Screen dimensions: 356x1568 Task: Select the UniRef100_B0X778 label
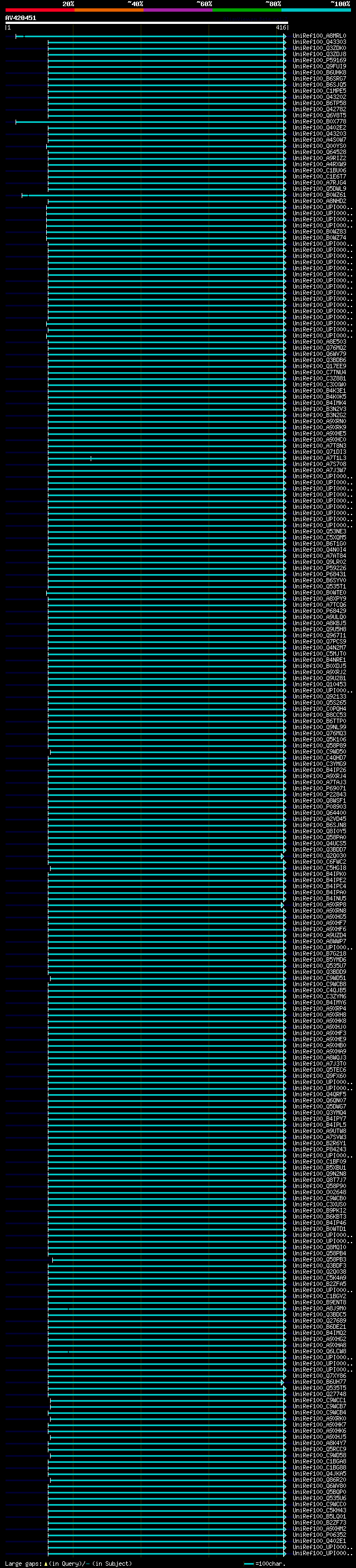coord(319,122)
